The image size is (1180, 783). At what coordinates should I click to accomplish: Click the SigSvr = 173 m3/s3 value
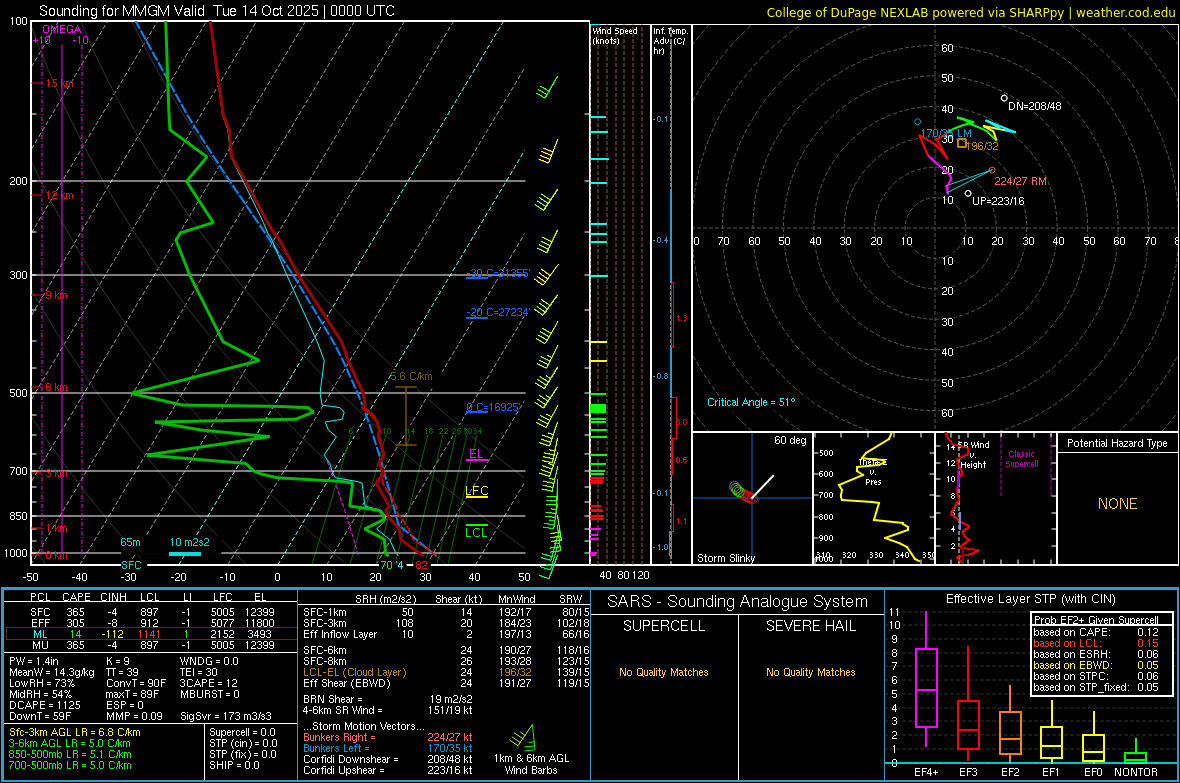pos(226,716)
